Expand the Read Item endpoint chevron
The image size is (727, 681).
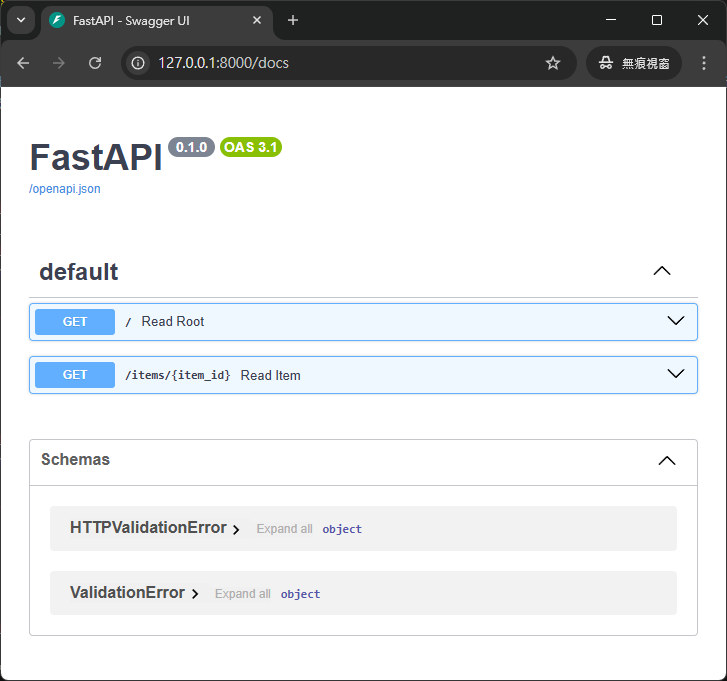pyautogui.click(x=676, y=373)
